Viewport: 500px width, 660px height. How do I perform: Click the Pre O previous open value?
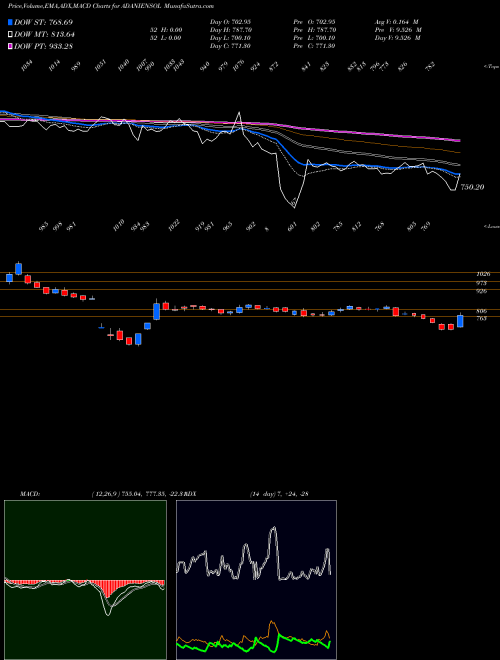314,22
